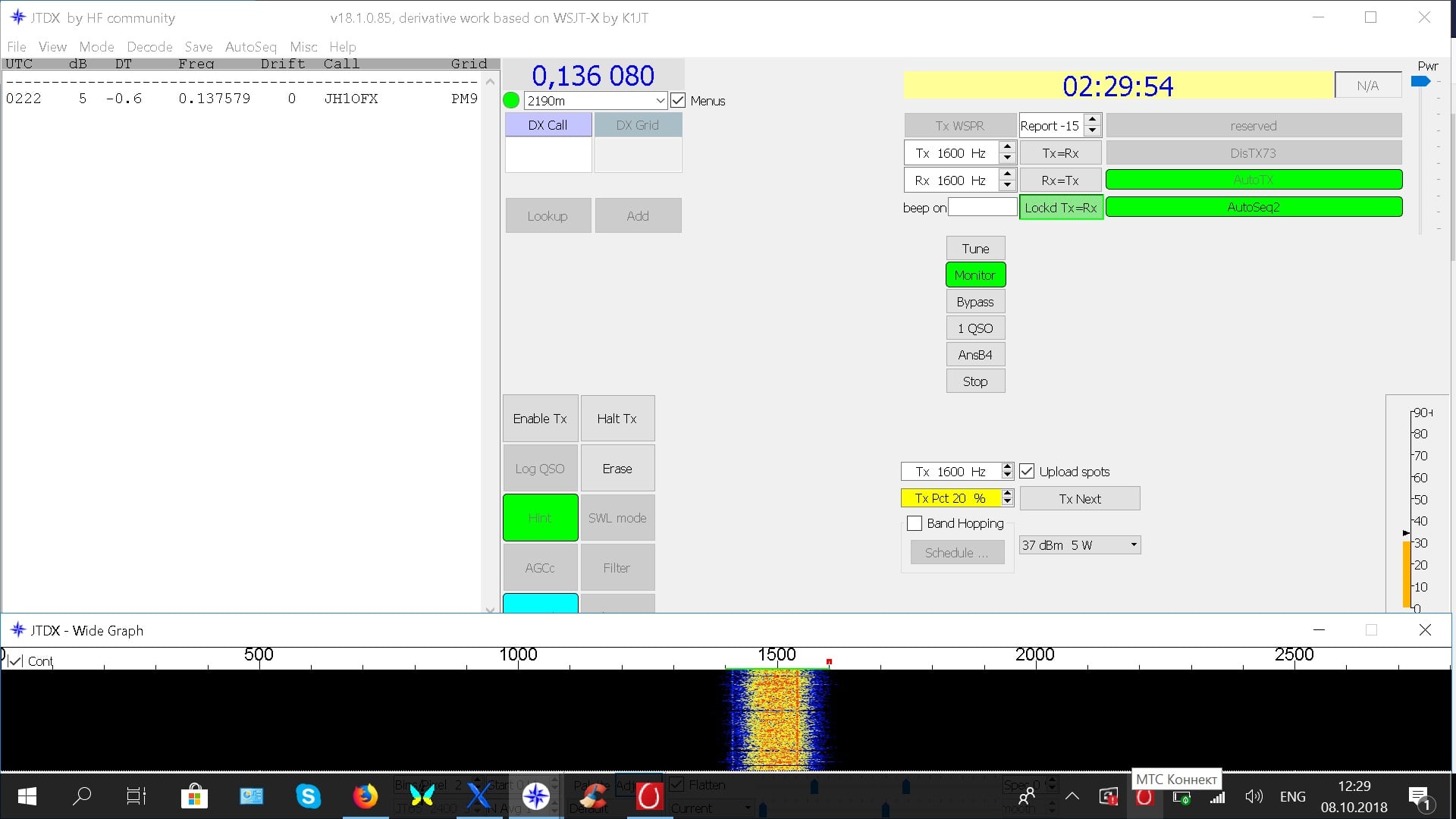Open Skype from the taskbar

pyautogui.click(x=308, y=796)
